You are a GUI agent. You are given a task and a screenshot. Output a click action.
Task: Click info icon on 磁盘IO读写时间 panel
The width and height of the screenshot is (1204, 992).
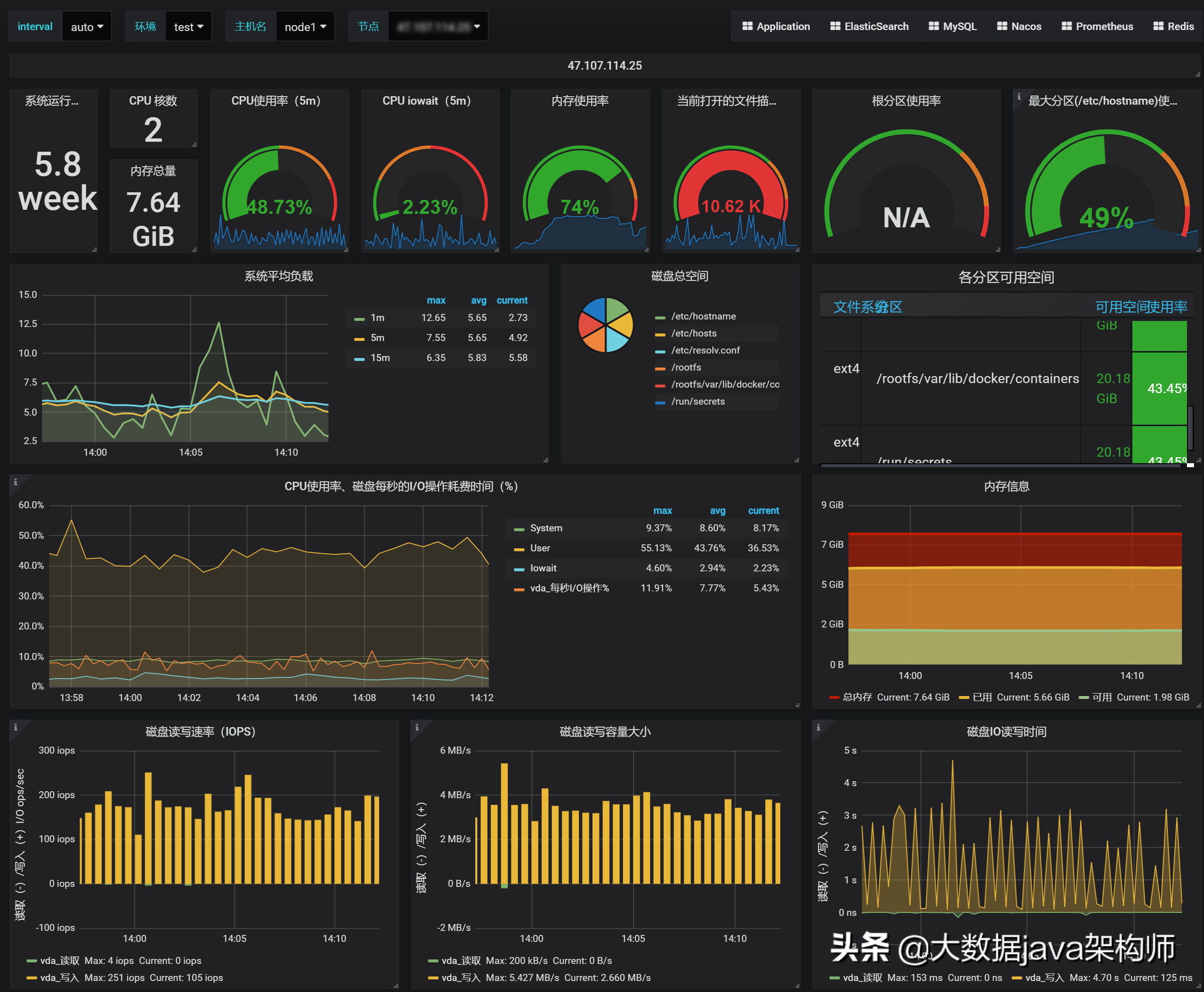coord(818,728)
